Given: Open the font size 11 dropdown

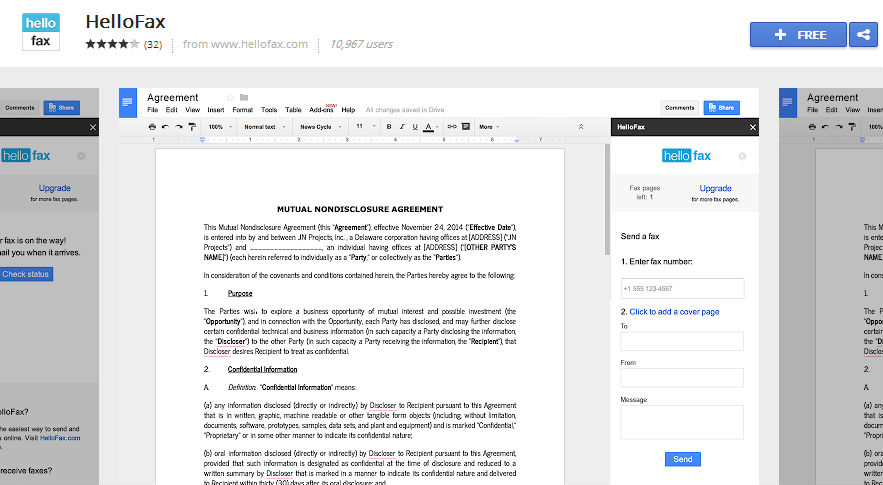Looking at the screenshot, I should (x=365, y=126).
